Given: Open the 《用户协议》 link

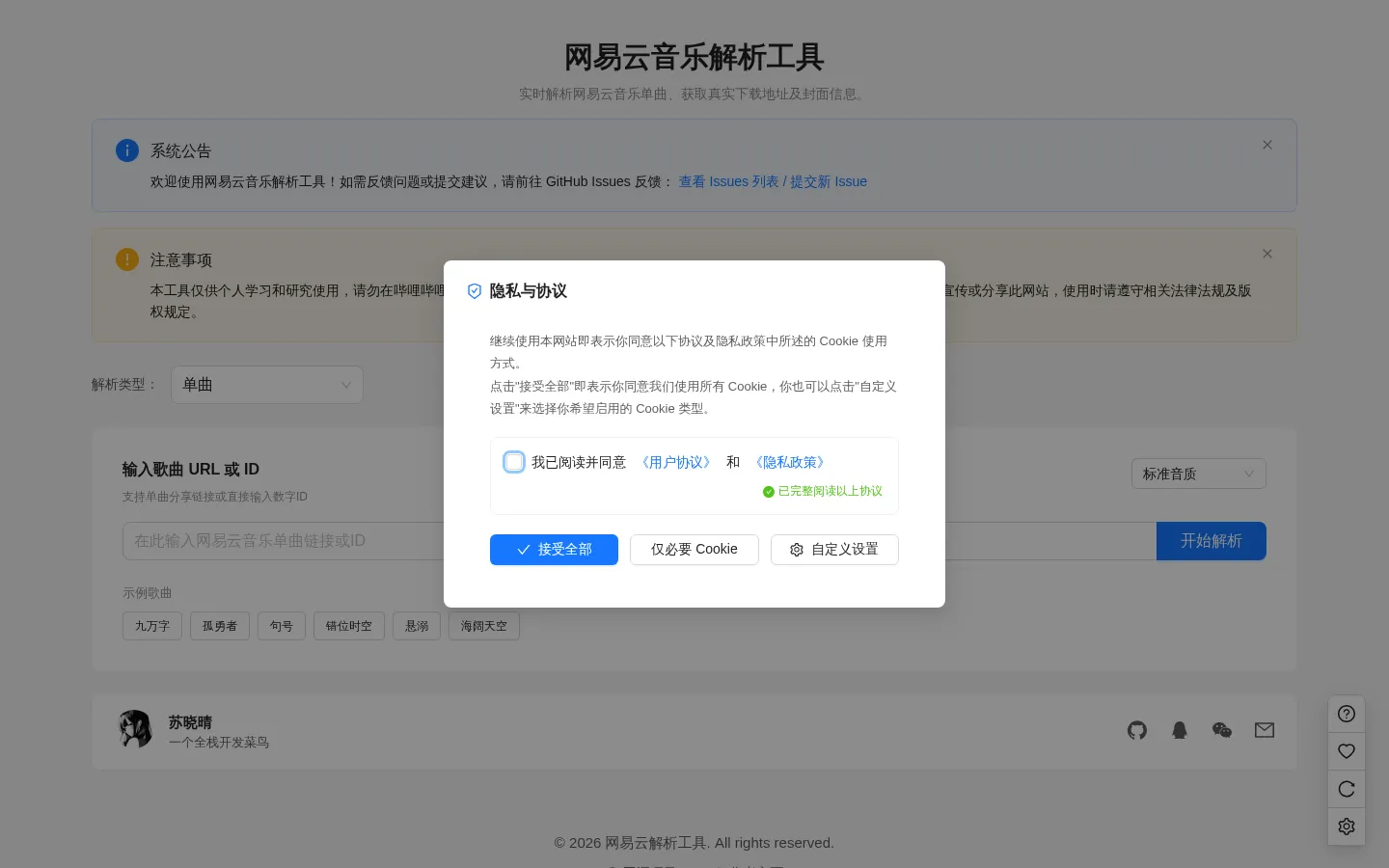Looking at the screenshot, I should click(676, 462).
